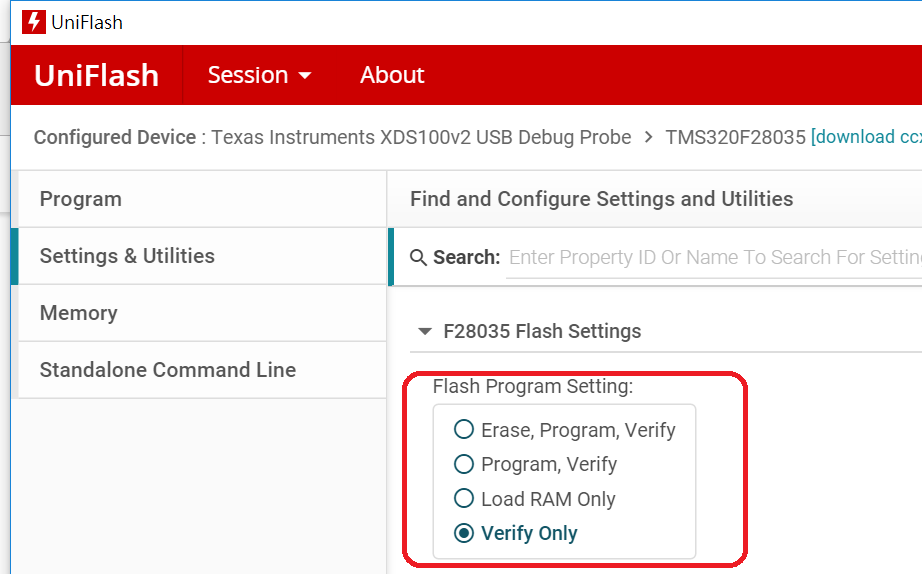Select the Settings & Utilities tab
922x574 pixels.
202,256
